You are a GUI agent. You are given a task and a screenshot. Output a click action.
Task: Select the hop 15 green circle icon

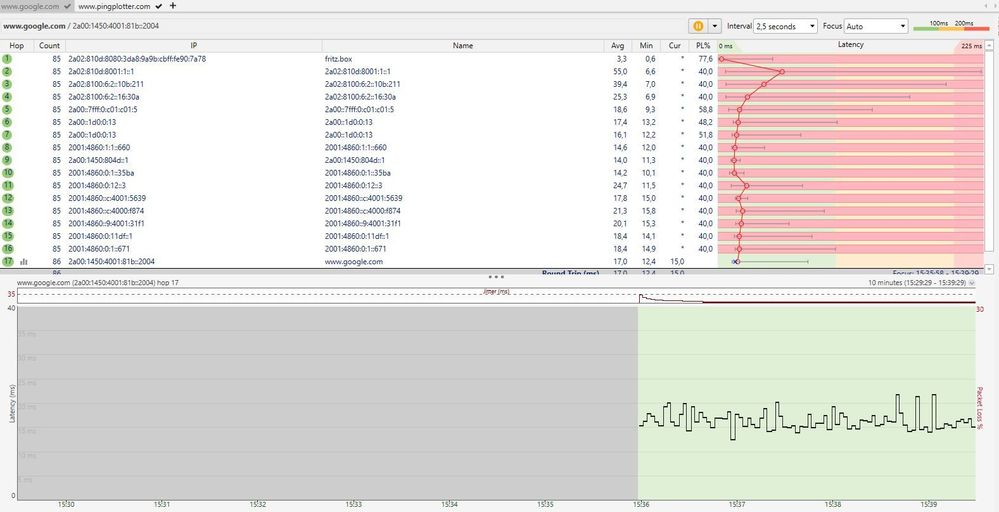tap(7, 236)
